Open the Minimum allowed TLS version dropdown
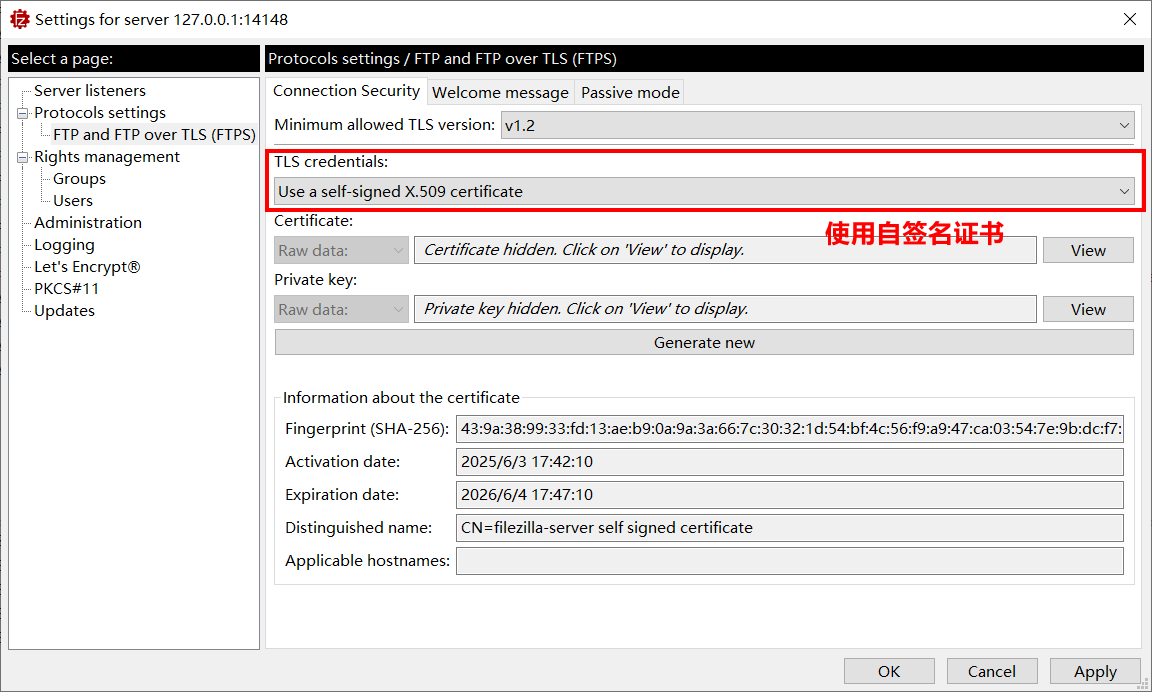This screenshot has height=692, width=1152. [818, 126]
